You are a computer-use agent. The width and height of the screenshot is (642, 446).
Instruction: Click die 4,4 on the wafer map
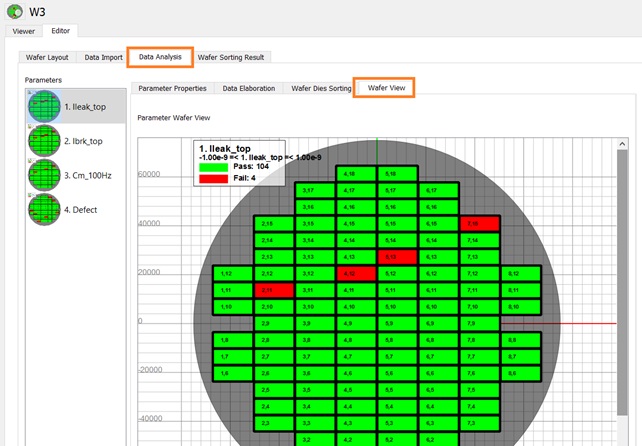click(356, 406)
